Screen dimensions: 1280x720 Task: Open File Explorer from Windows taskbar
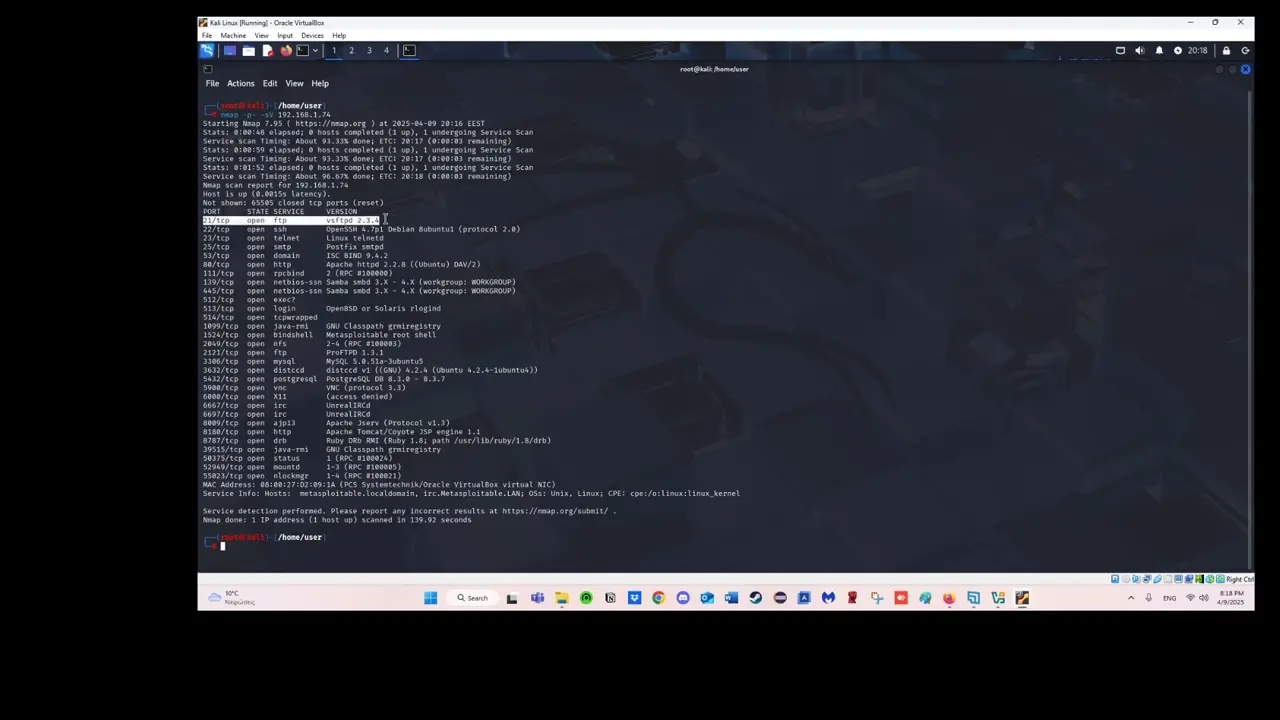(x=562, y=598)
